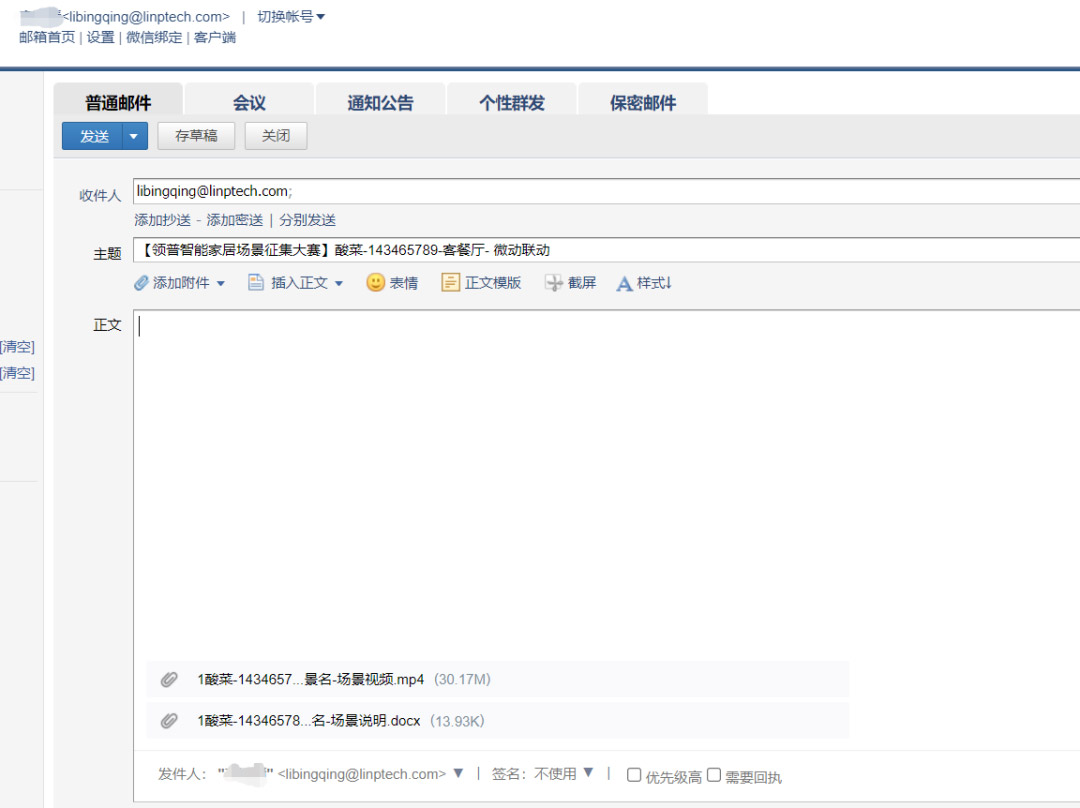Expand the Send button dropdown arrow
Viewport: 1080px width, 808px height.
(x=135, y=137)
